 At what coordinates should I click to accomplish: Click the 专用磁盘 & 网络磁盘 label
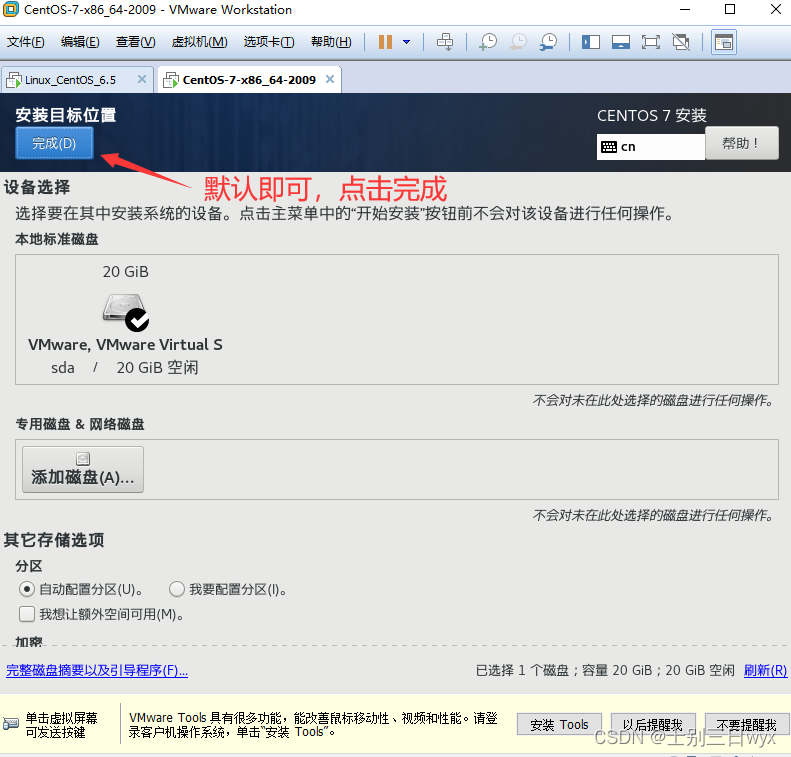[x=80, y=424]
